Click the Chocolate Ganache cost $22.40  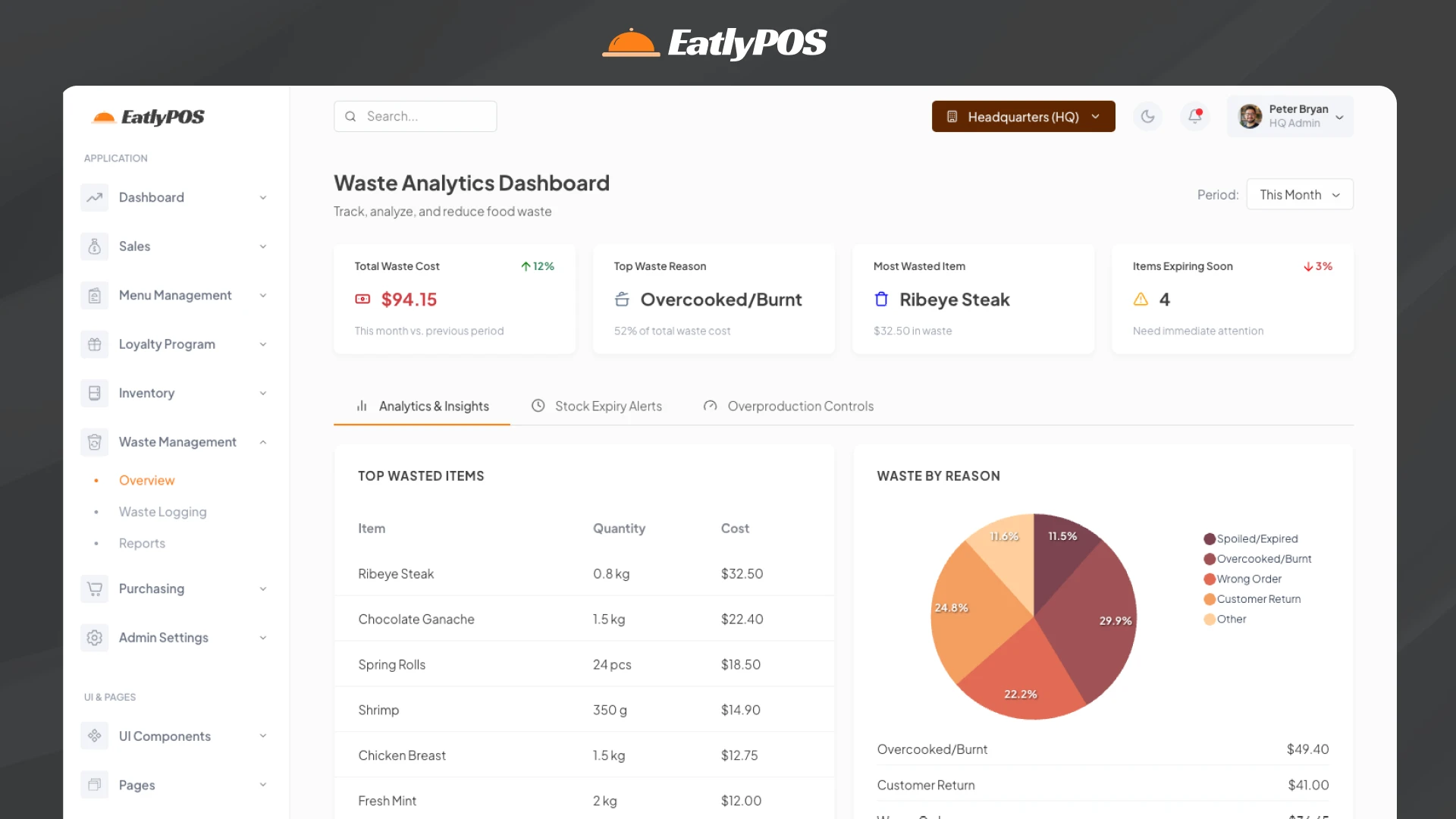(742, 620)
